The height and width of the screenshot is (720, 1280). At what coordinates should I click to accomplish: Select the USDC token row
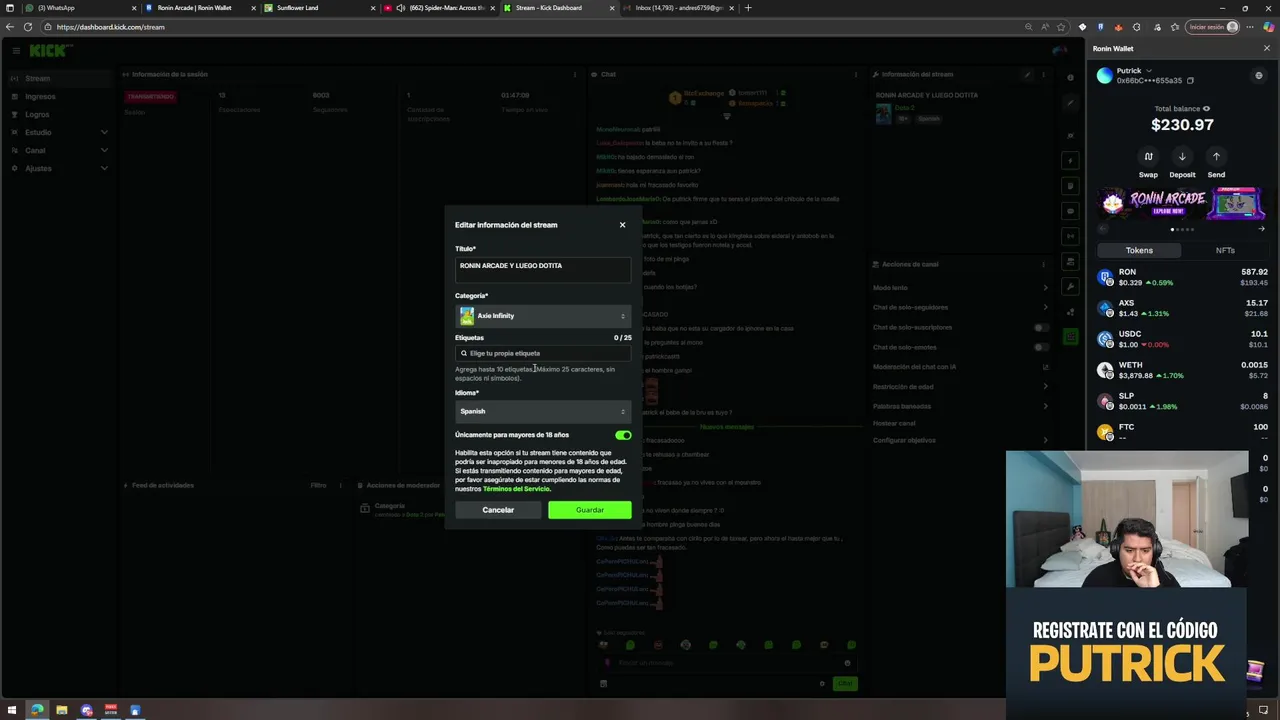(1182, 339)
